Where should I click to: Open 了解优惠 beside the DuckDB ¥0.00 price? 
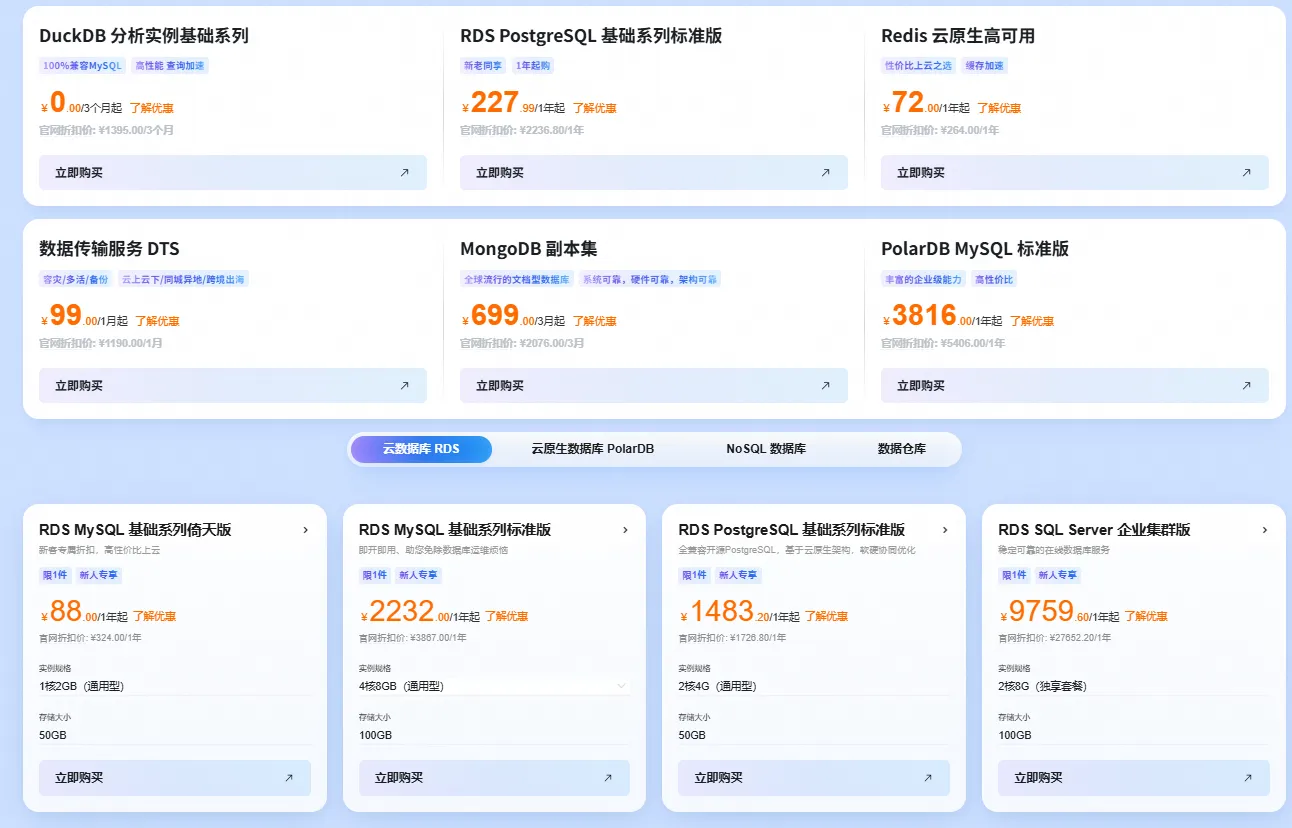(151, 108)
